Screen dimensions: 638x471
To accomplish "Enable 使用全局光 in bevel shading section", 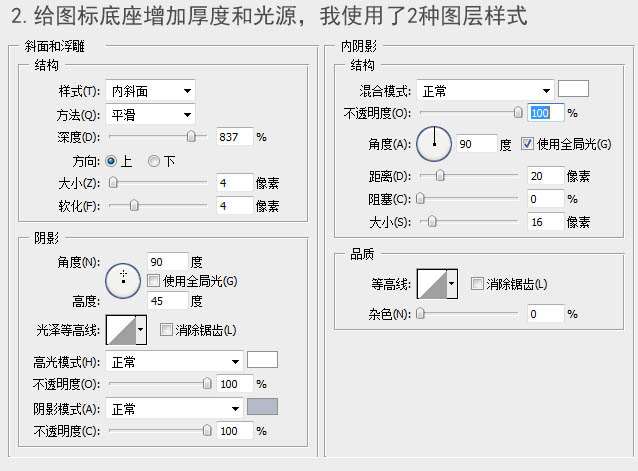I will click(153, 281).
